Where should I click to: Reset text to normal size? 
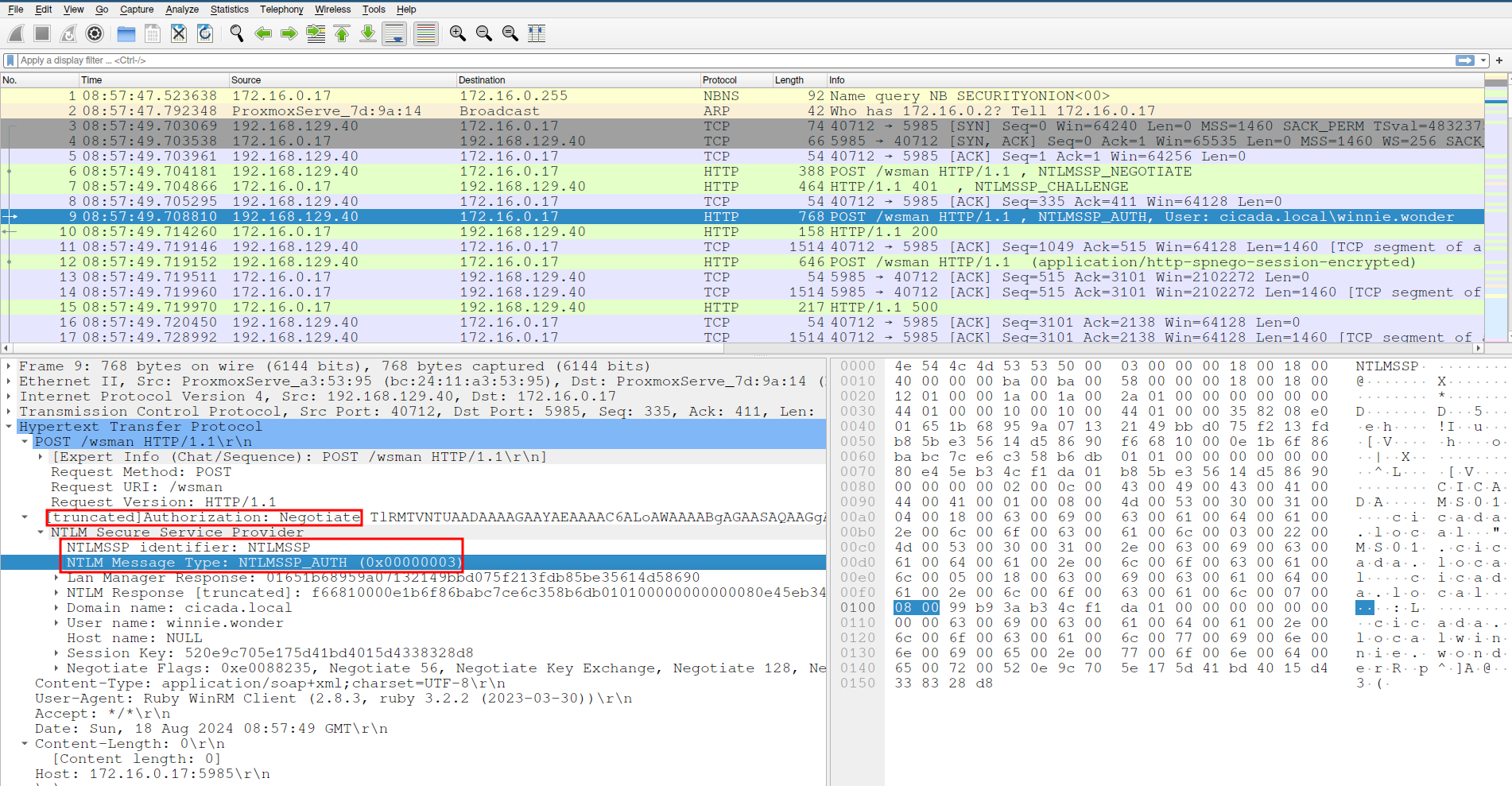510,33
